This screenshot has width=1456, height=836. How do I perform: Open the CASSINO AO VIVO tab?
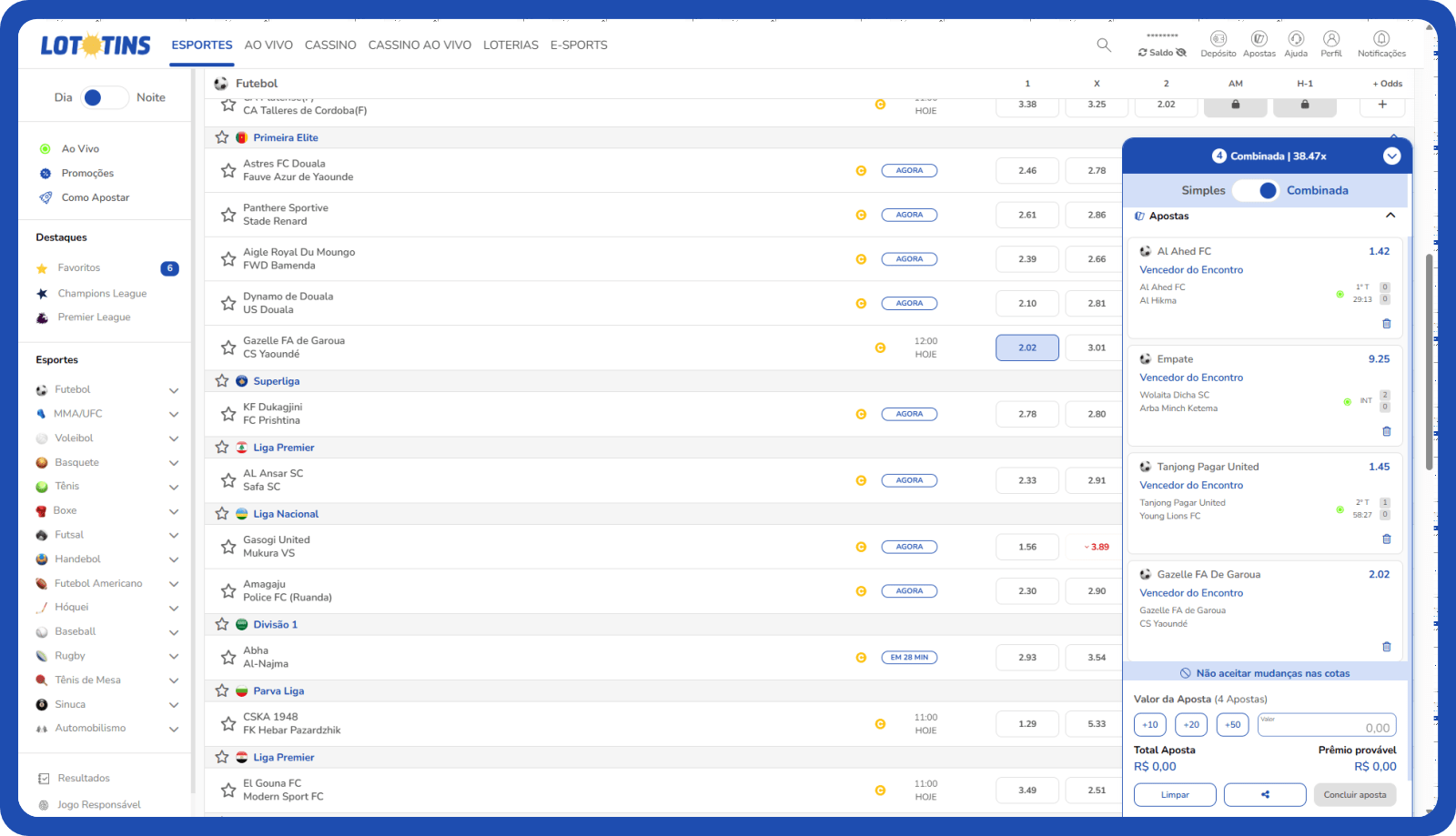420,45
